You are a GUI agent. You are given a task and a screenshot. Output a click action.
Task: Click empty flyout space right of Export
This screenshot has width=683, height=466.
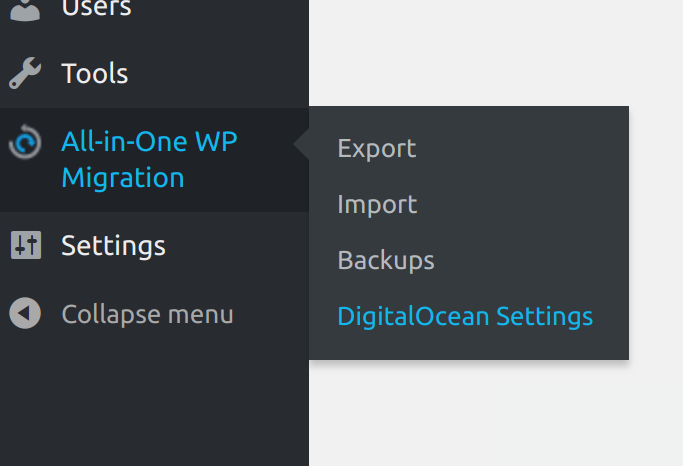(530, 148)
